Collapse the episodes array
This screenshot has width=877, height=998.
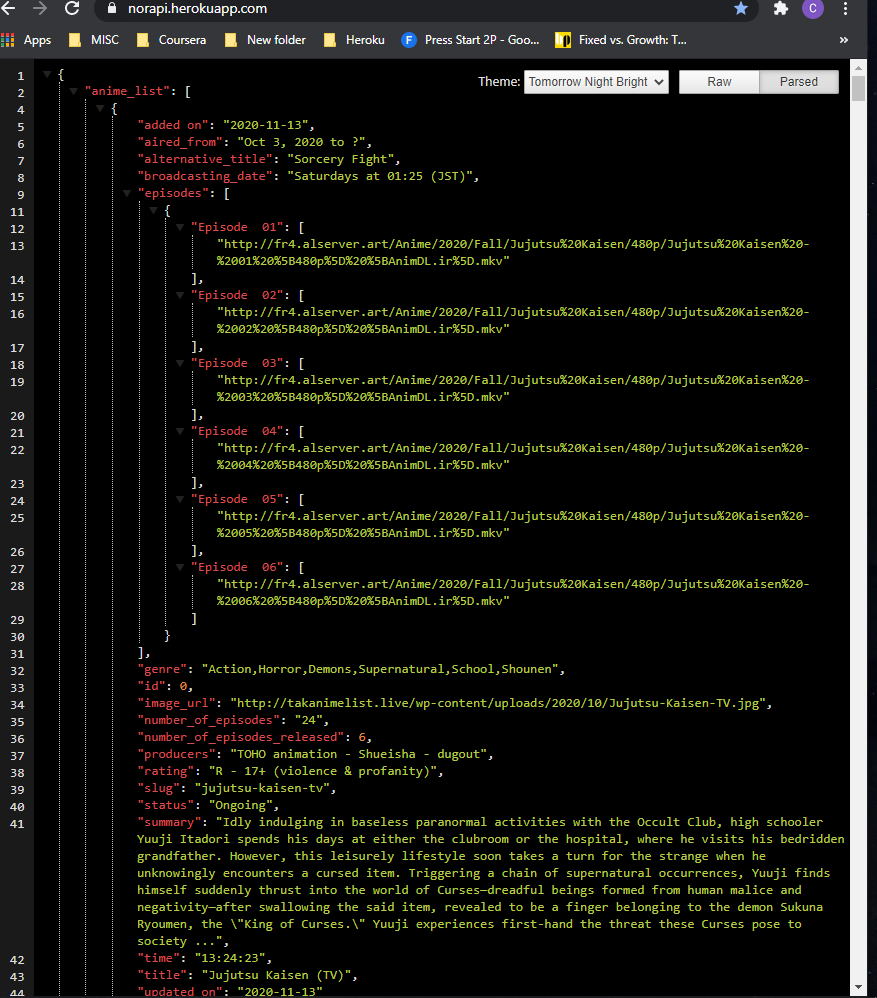127,193
